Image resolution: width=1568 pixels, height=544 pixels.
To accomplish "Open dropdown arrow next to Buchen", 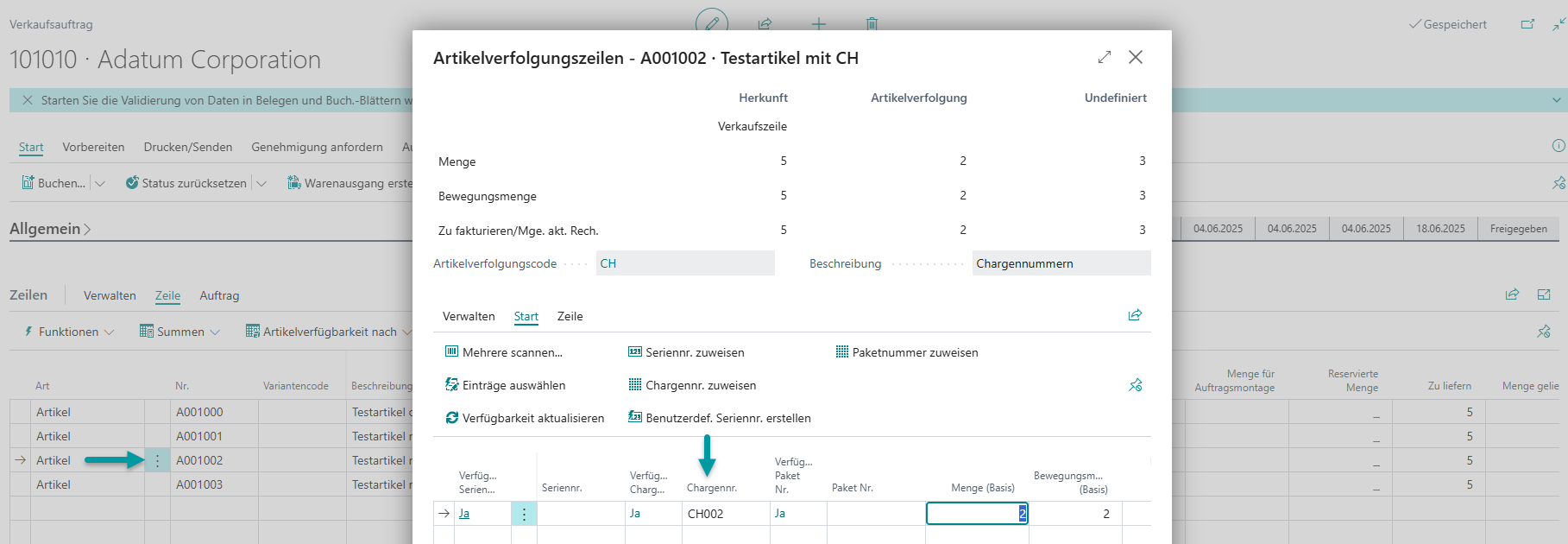I will click(100, 183).
